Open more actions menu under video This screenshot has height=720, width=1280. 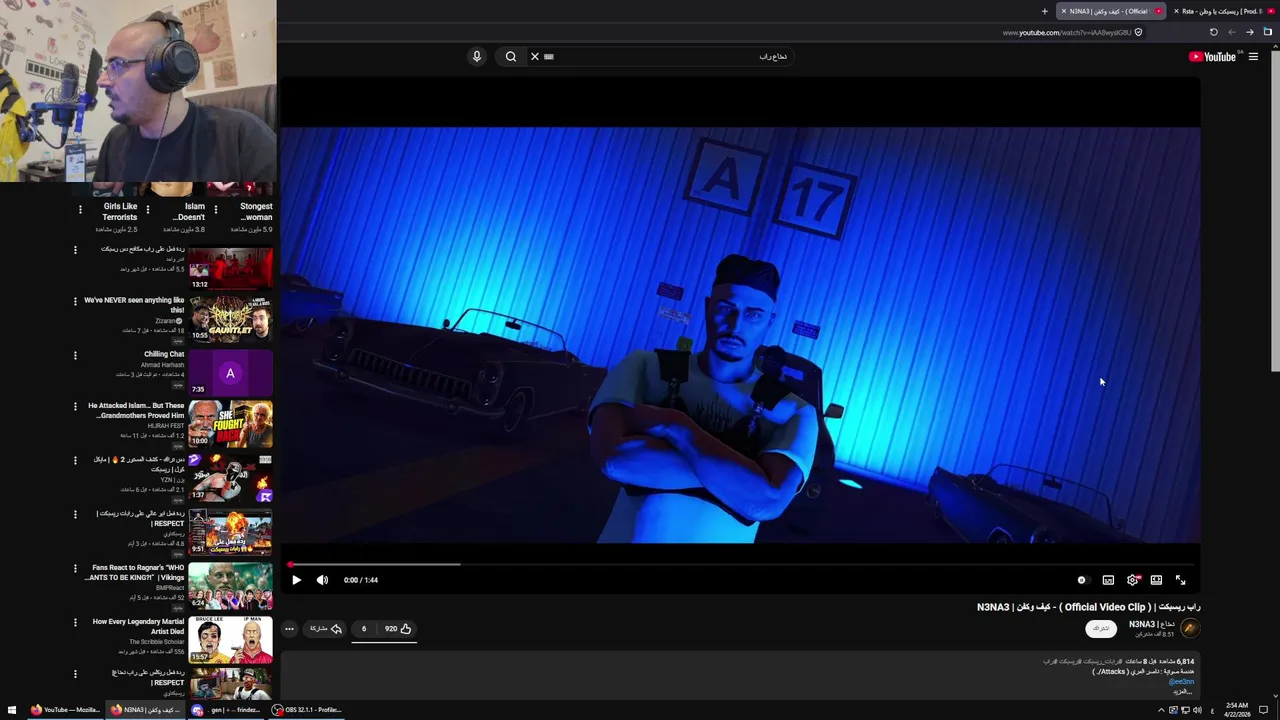click(x=289, y=629)
